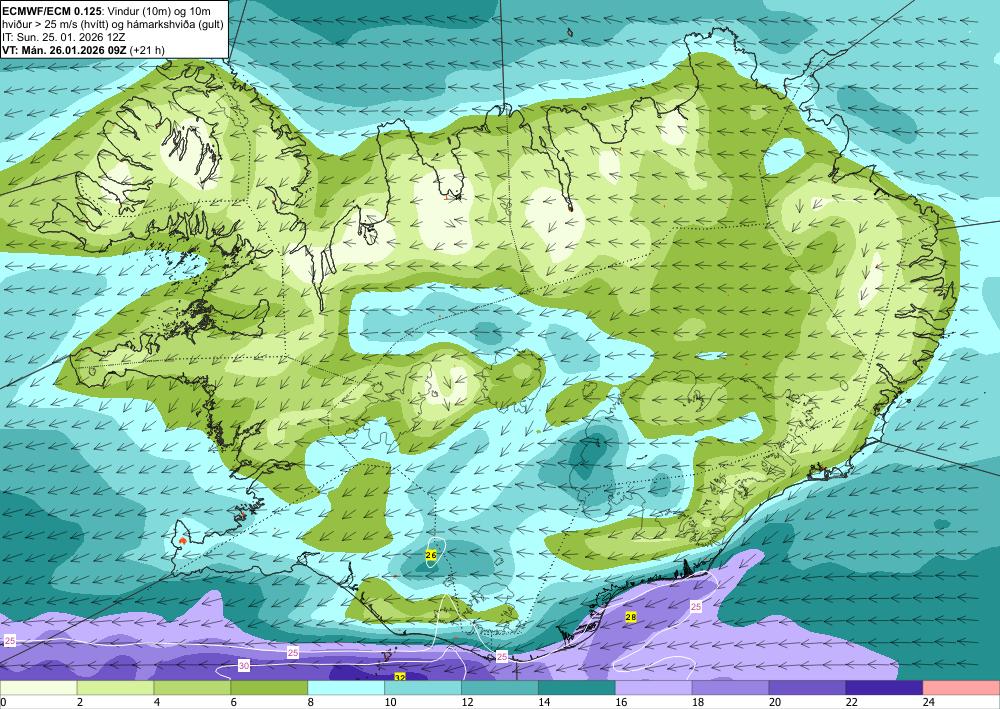Click the legend scale value 24
The width and height of the screenshot is (1000, 709).
pyautogui.click(x=929, y=702)
